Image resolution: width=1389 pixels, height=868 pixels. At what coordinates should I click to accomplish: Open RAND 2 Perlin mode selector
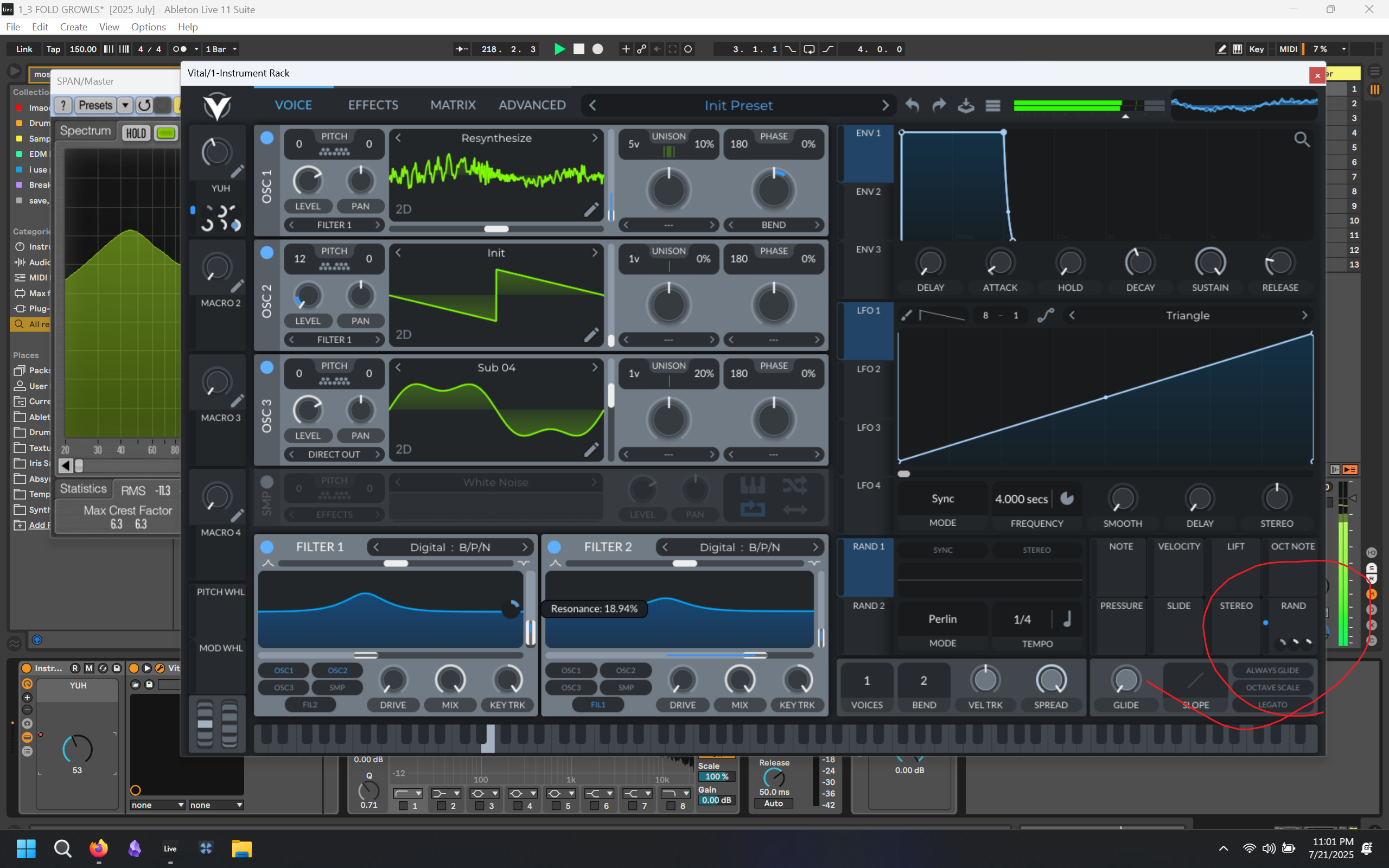coord(942,619)
